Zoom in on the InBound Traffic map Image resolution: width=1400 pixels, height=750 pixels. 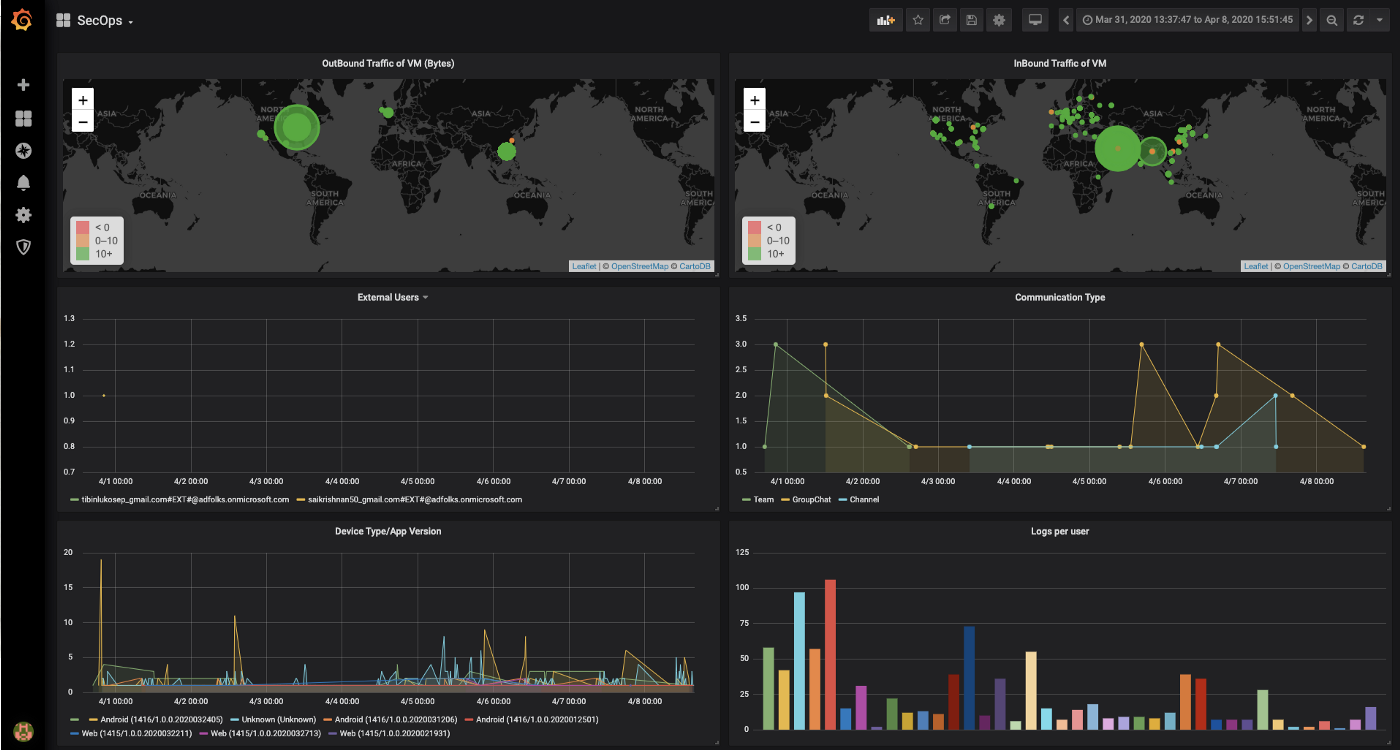pos(755,100)
